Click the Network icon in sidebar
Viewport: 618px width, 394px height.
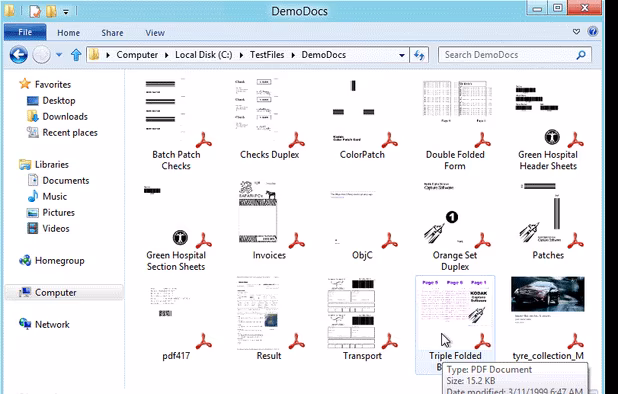(x=25, y=324)
